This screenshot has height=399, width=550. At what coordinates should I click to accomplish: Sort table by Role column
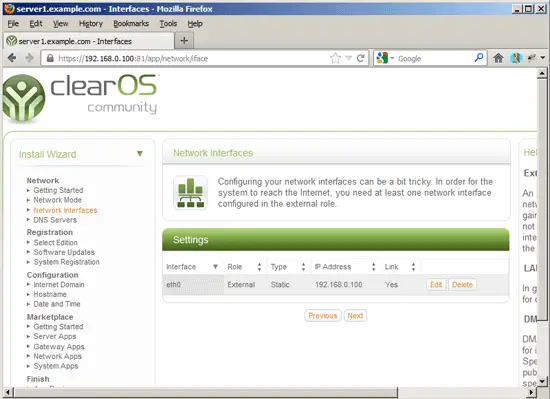(x=245, y=267)
